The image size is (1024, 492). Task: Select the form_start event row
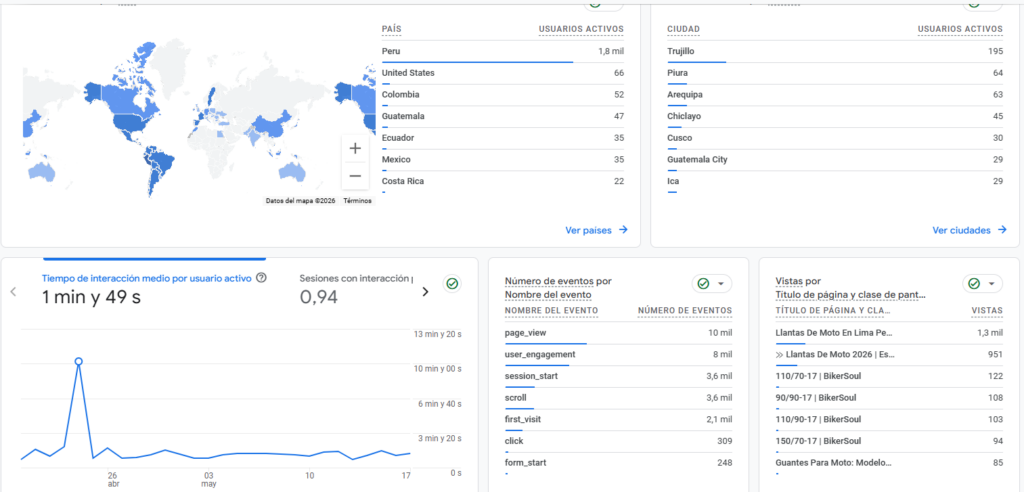[618, 463]
